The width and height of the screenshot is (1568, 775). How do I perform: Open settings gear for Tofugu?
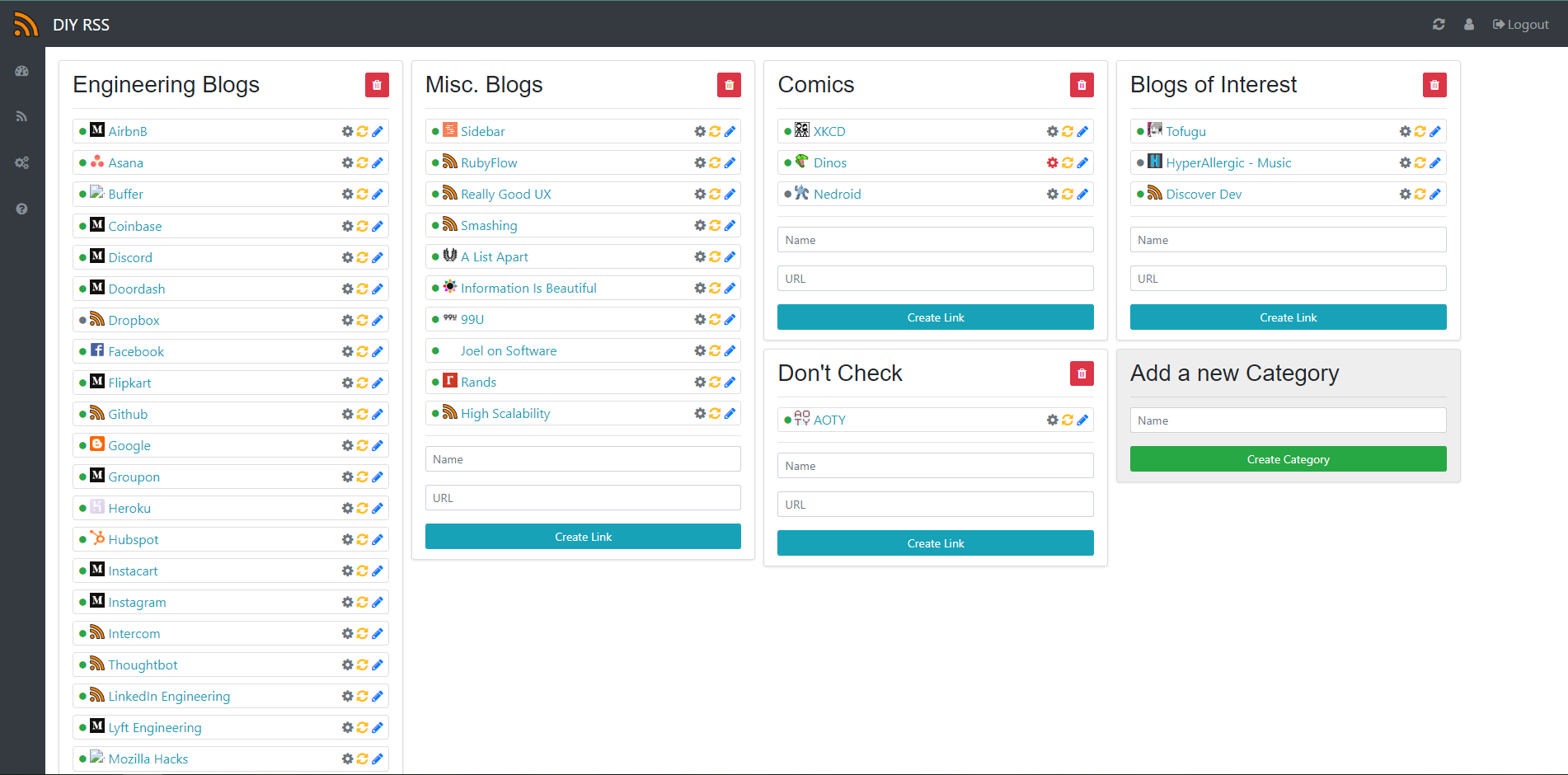(x=1405, y=131)
